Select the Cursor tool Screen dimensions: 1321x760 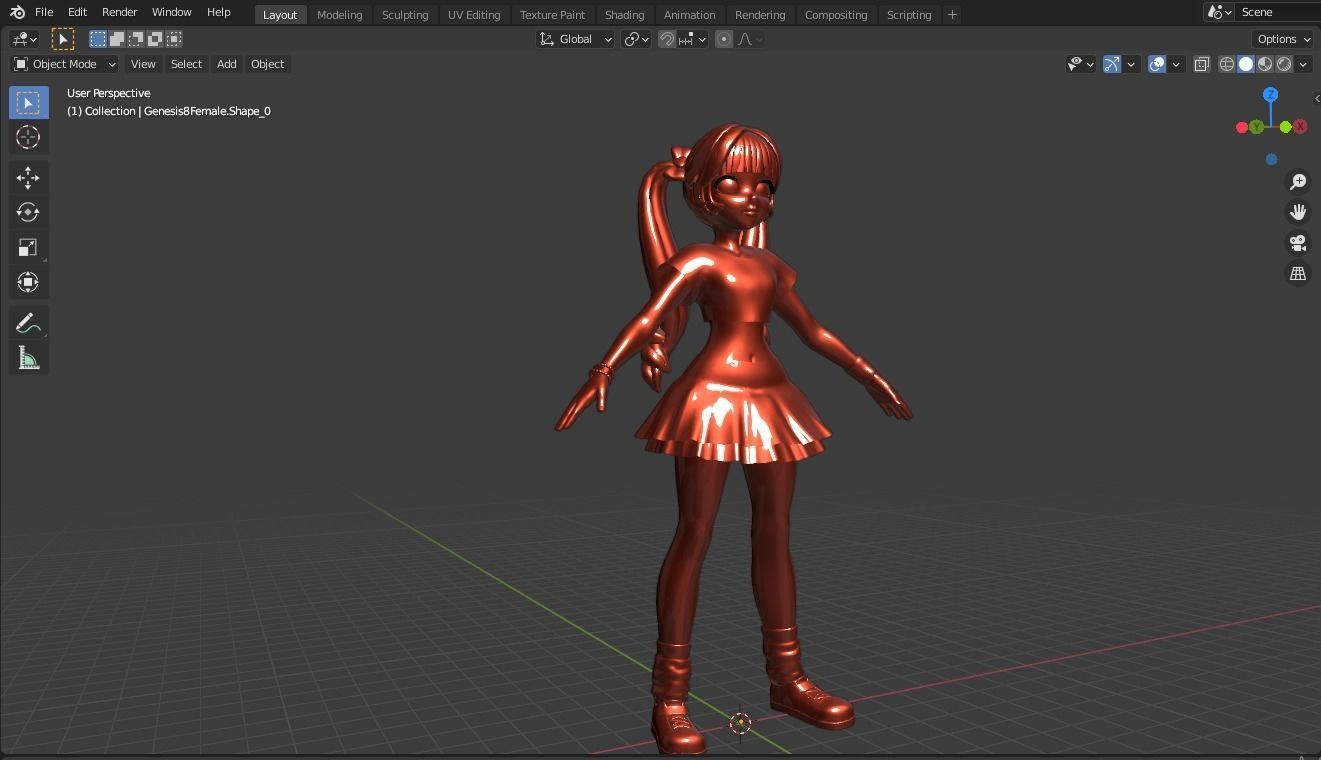point(28,137)
